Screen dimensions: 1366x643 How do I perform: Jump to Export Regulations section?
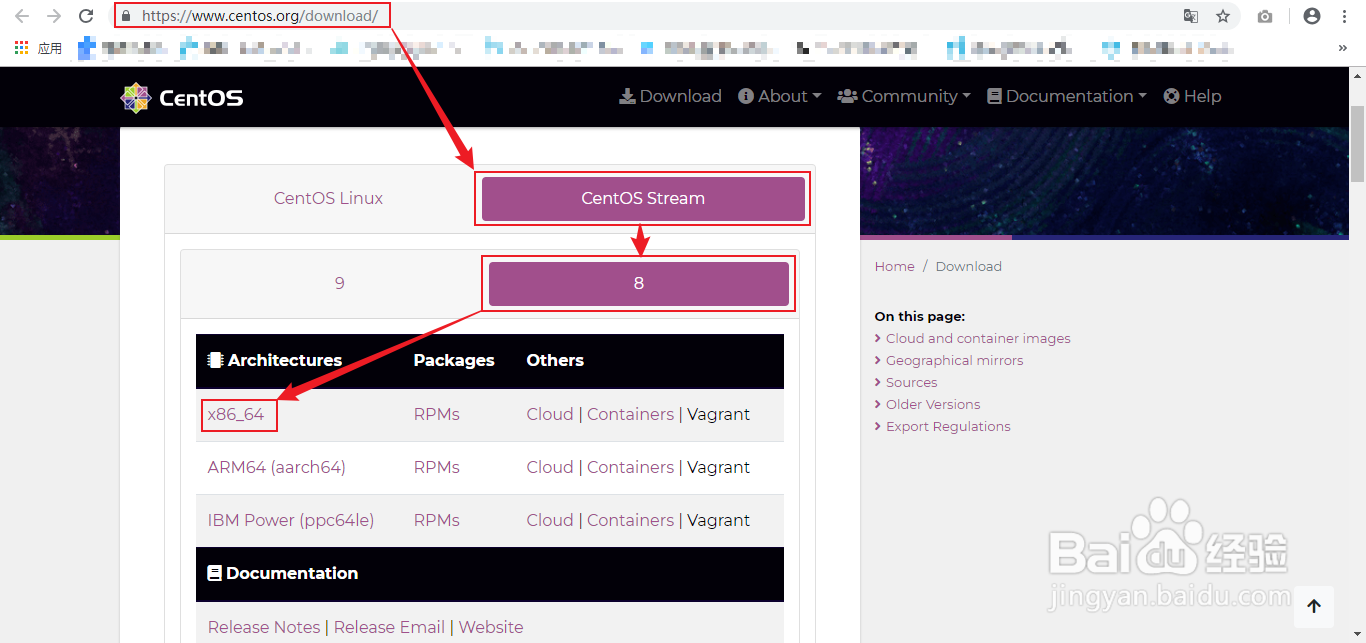948,426
